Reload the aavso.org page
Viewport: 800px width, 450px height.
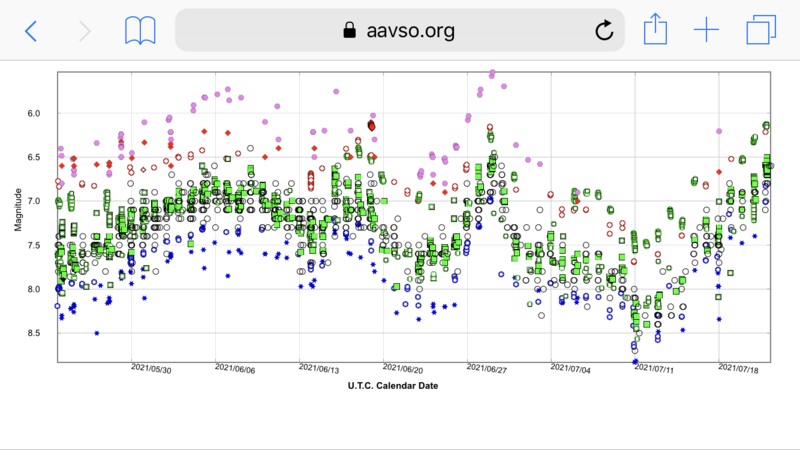(604, 30)
